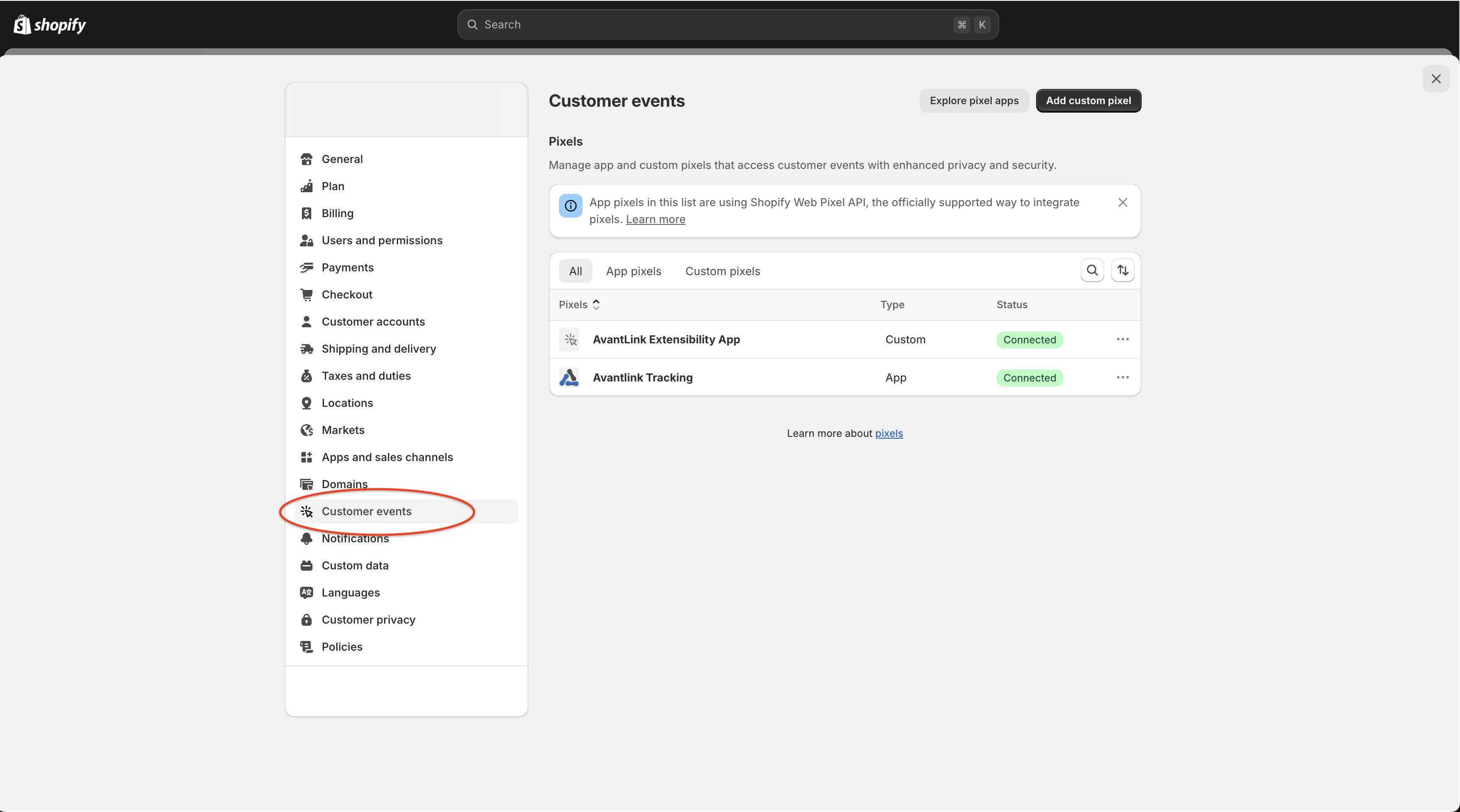This screenshot has height=812, width=1460.
Task: Open Customer accounts settings
Action: [406, 322]
